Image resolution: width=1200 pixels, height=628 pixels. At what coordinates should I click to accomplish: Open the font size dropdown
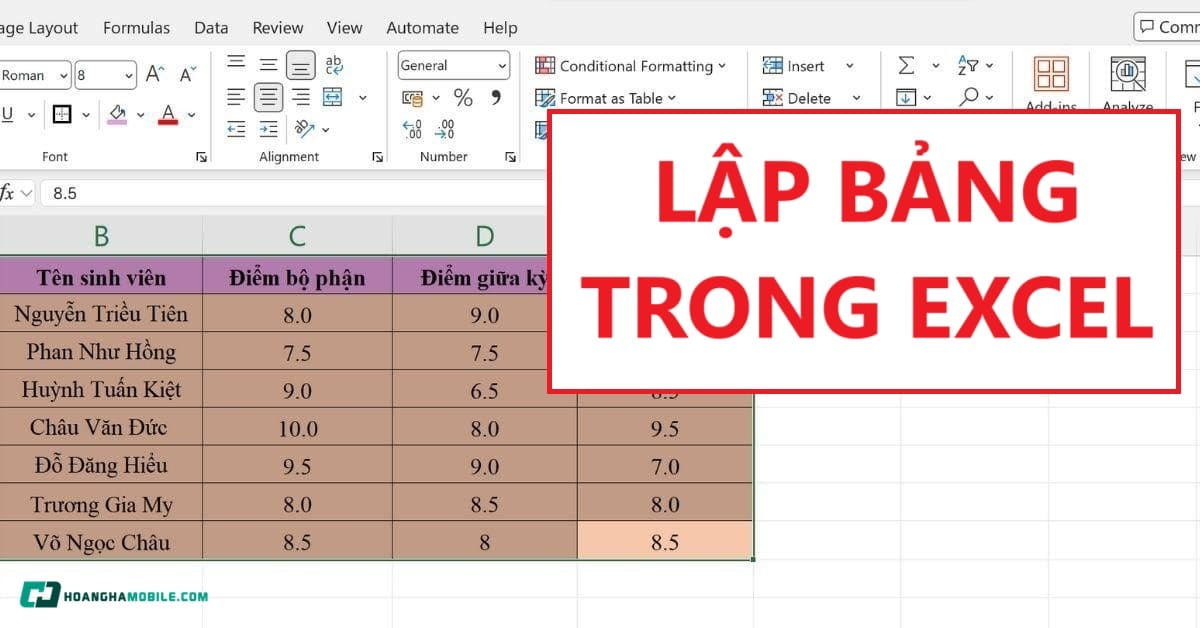(x=130, y=74)
